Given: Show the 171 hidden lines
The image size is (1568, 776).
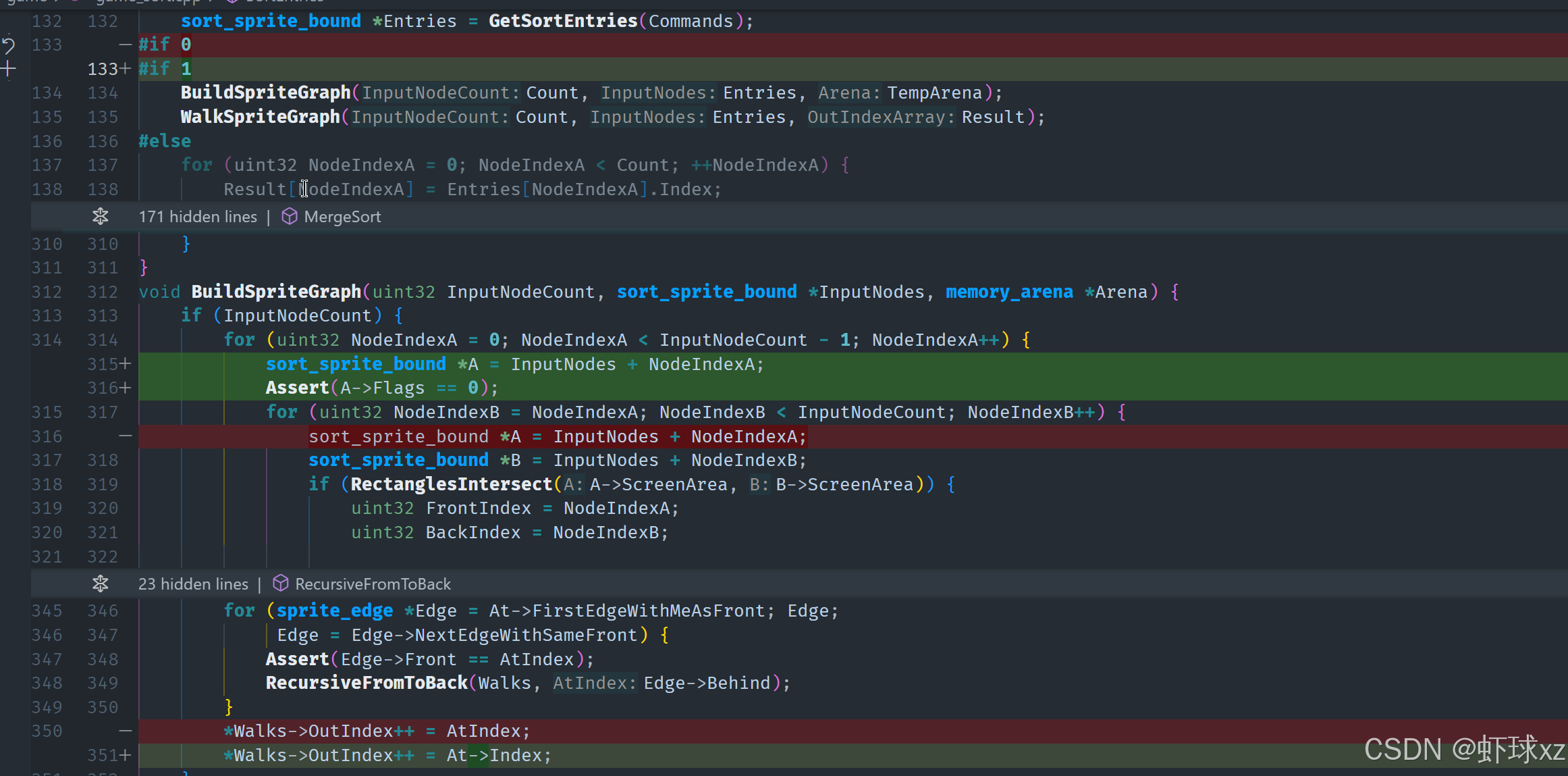Looking at the screenshot, I should click(198, 217).
